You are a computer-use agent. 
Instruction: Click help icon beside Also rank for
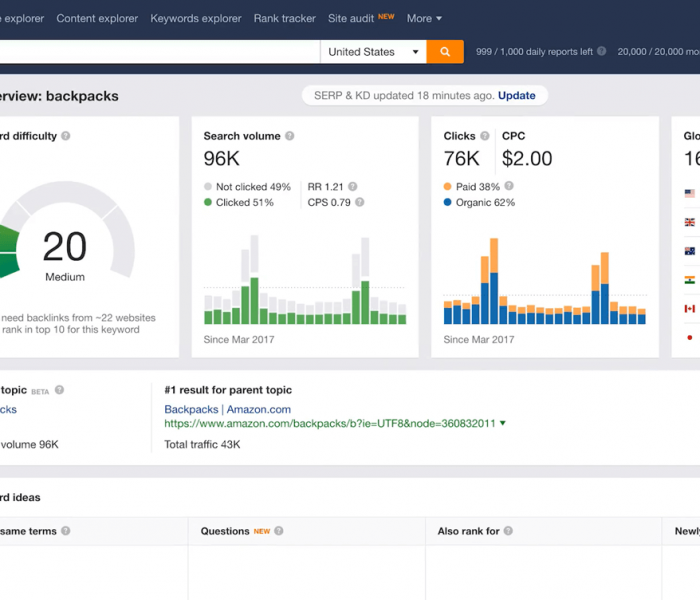508,531
